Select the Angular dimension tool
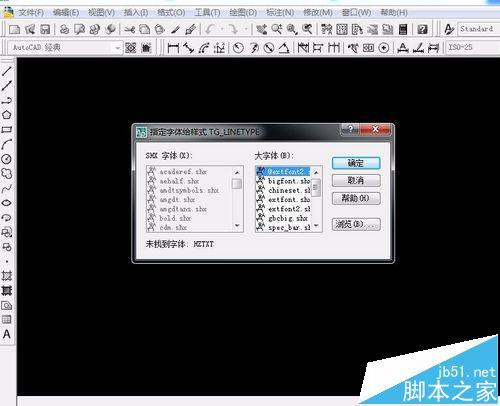Screen dimensions: 500x406 coord(284,48)
